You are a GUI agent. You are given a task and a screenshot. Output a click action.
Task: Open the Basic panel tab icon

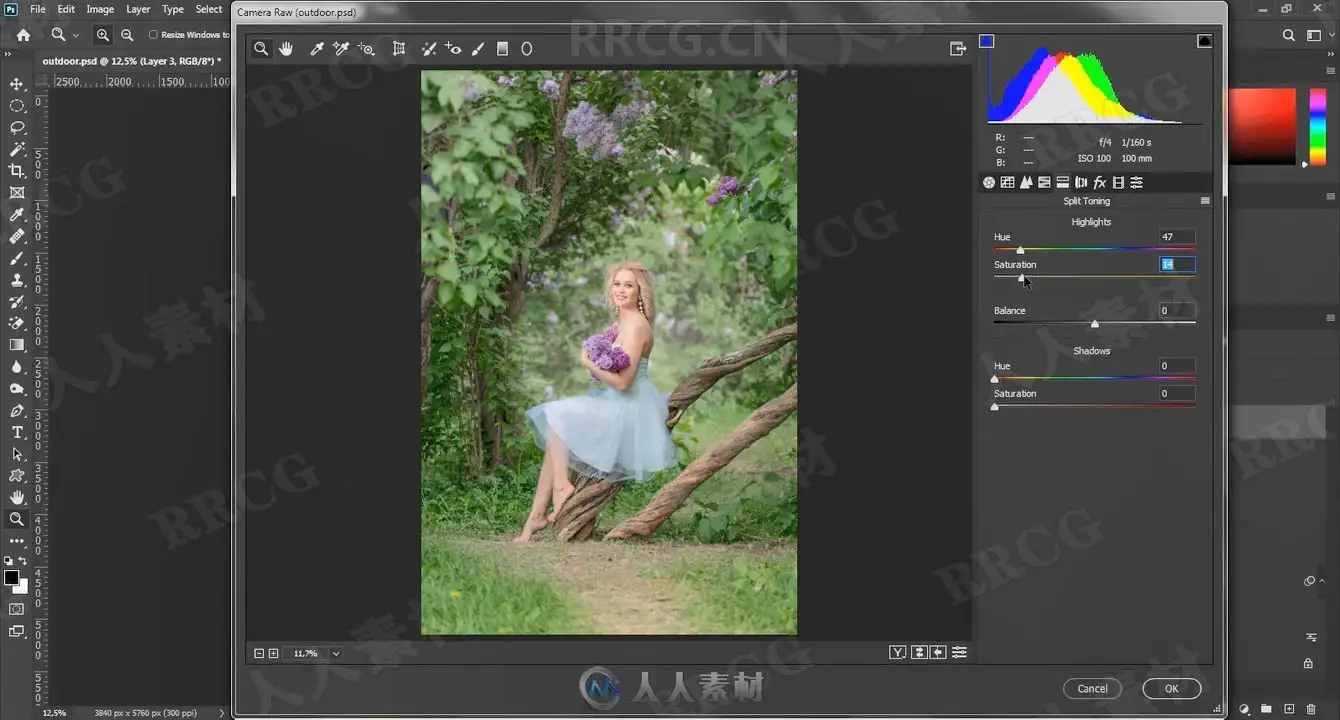click(x=989, y=182)
